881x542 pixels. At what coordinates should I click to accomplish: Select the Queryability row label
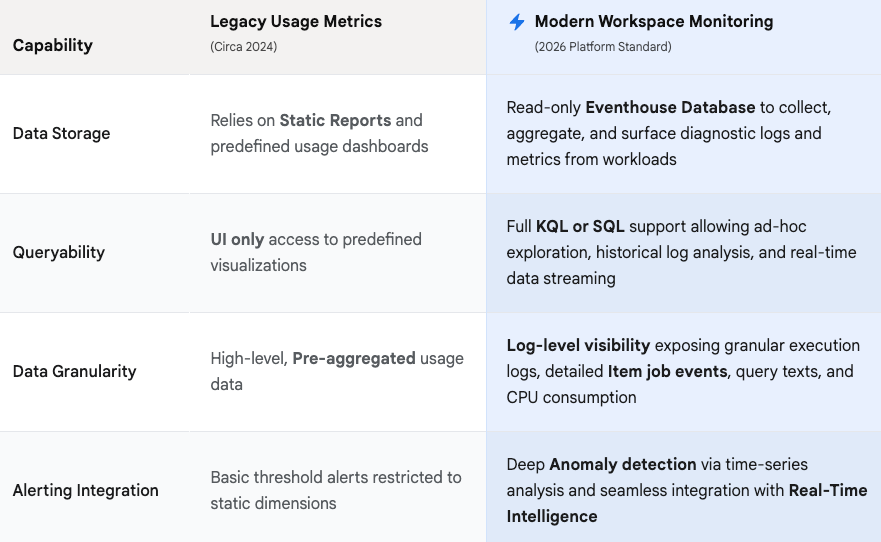(58, 252)
